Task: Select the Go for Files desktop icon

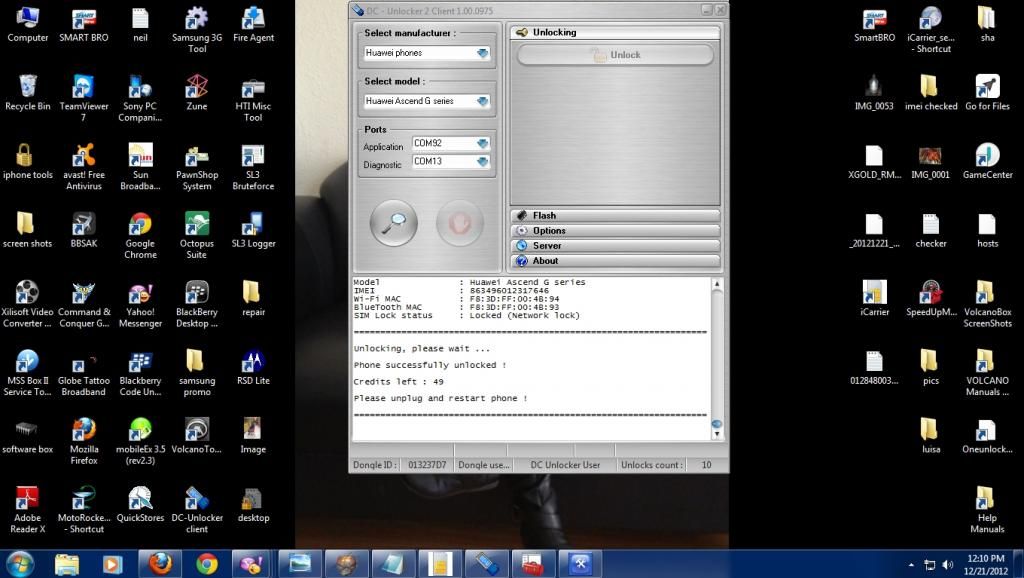Action: pyautogui.click(x=987, y=93)
